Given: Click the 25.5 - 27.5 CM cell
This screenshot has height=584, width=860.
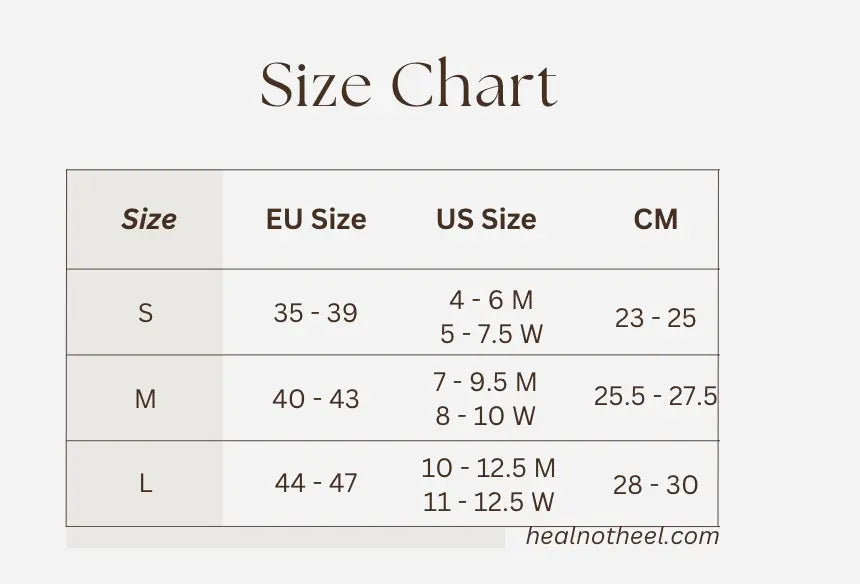Looking at the screenshot, I should point(655,396).
